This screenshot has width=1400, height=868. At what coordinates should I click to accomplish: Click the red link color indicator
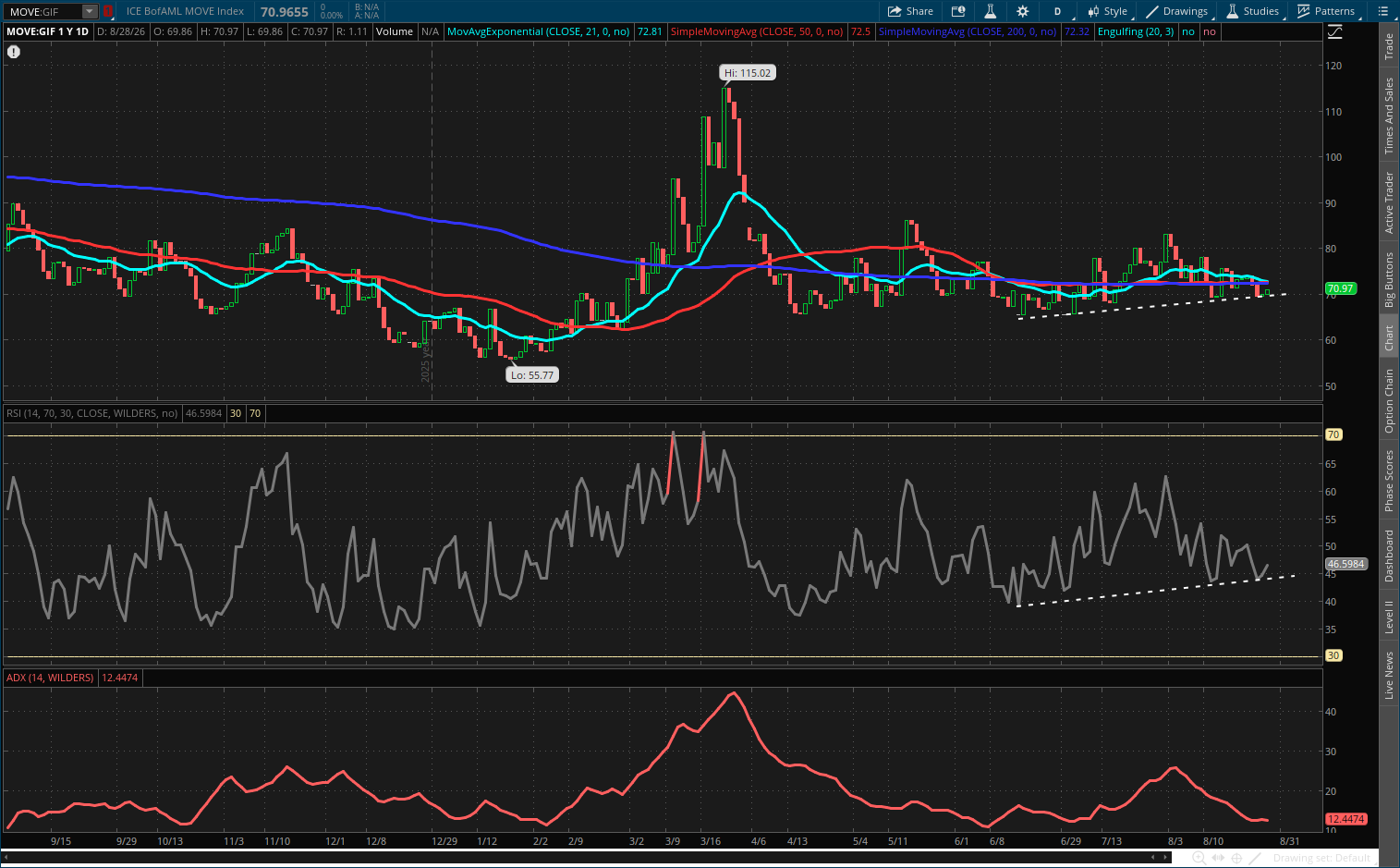pyautogui.click(x=108, y=11)
